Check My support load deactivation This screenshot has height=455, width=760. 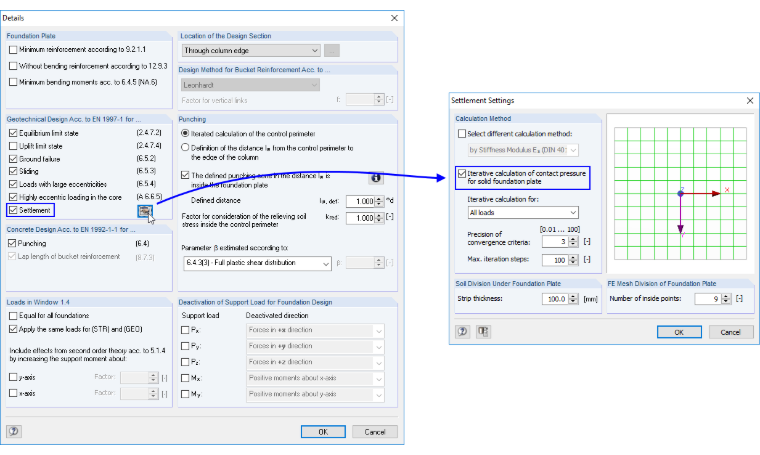click(185, 394)
